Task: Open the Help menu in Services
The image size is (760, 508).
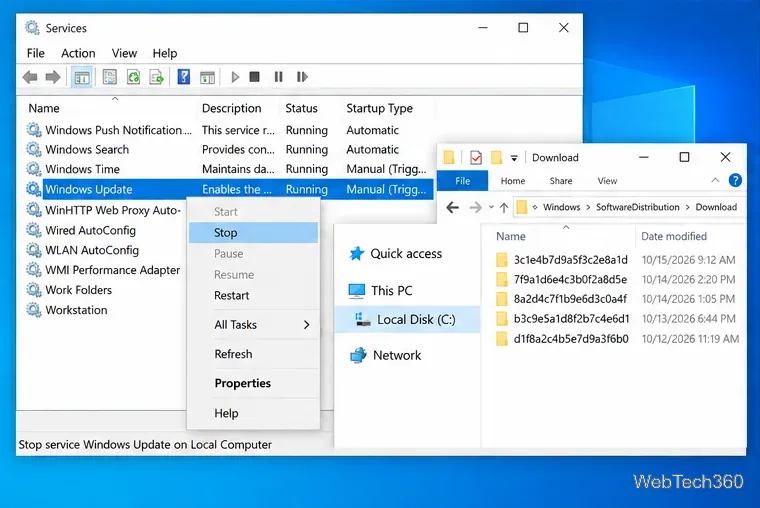Action: coord(165,53)
